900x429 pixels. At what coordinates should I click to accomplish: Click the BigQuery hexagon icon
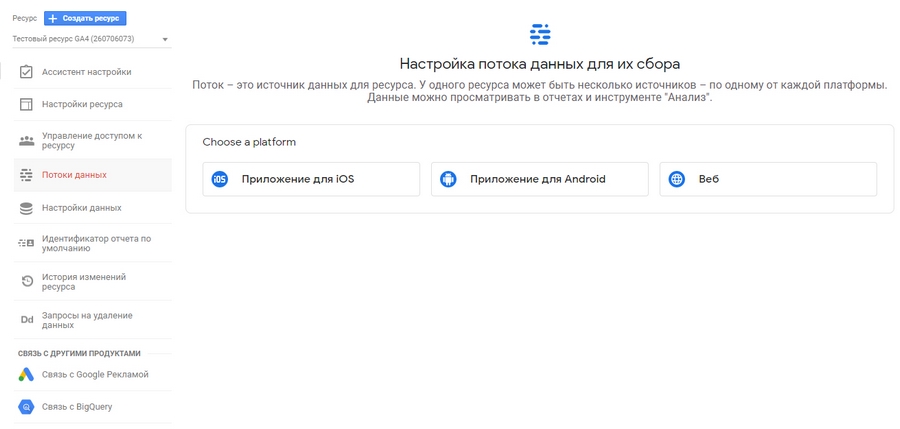click(x=26, y=407)
